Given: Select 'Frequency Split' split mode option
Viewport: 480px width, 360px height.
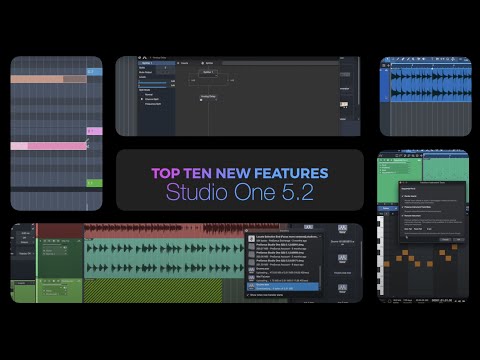Looking at the screenshot, I should 153,104.
